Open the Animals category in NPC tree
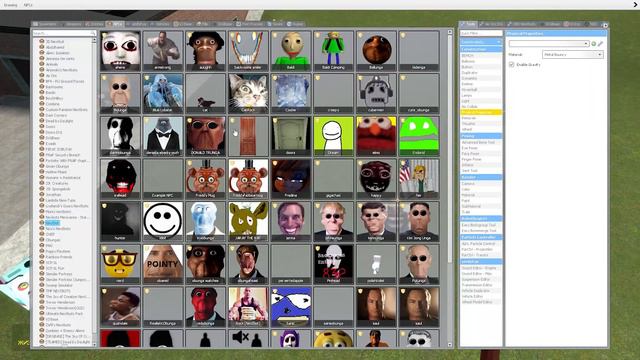640x360 pixels. [52, 64]
